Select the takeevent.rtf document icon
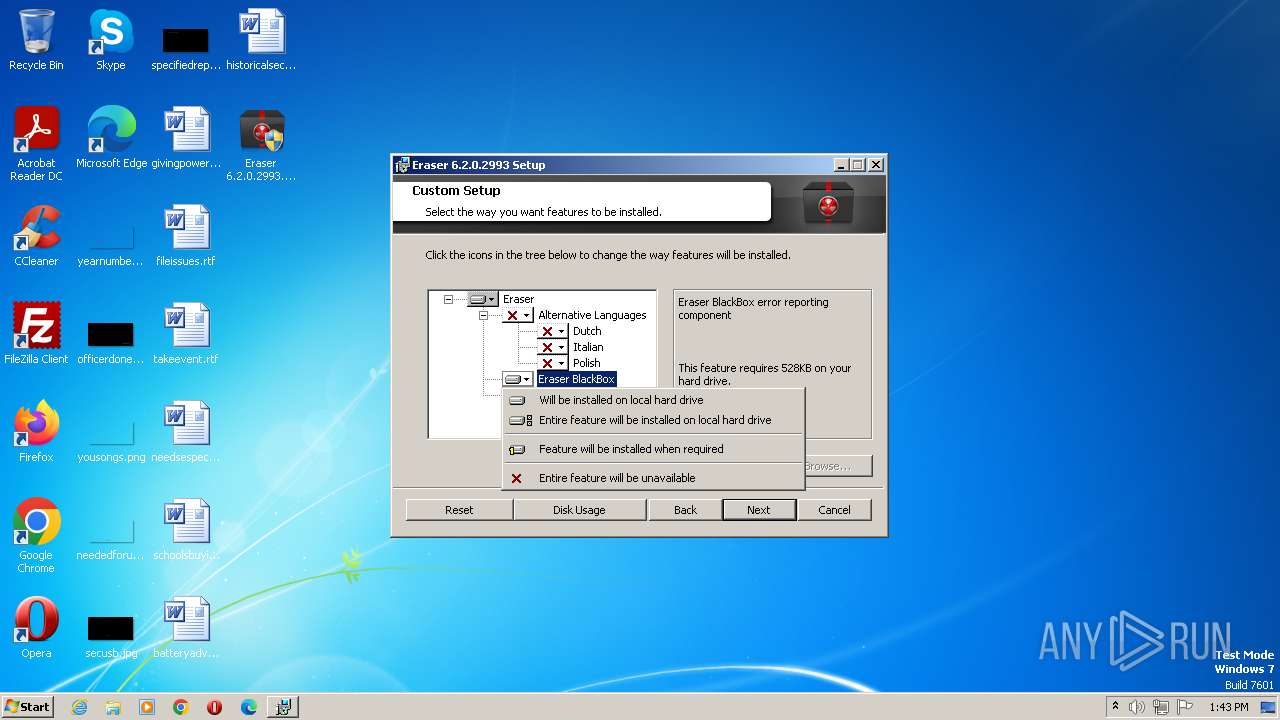This screenshot has width=1280, height=720. coord(186,334)
